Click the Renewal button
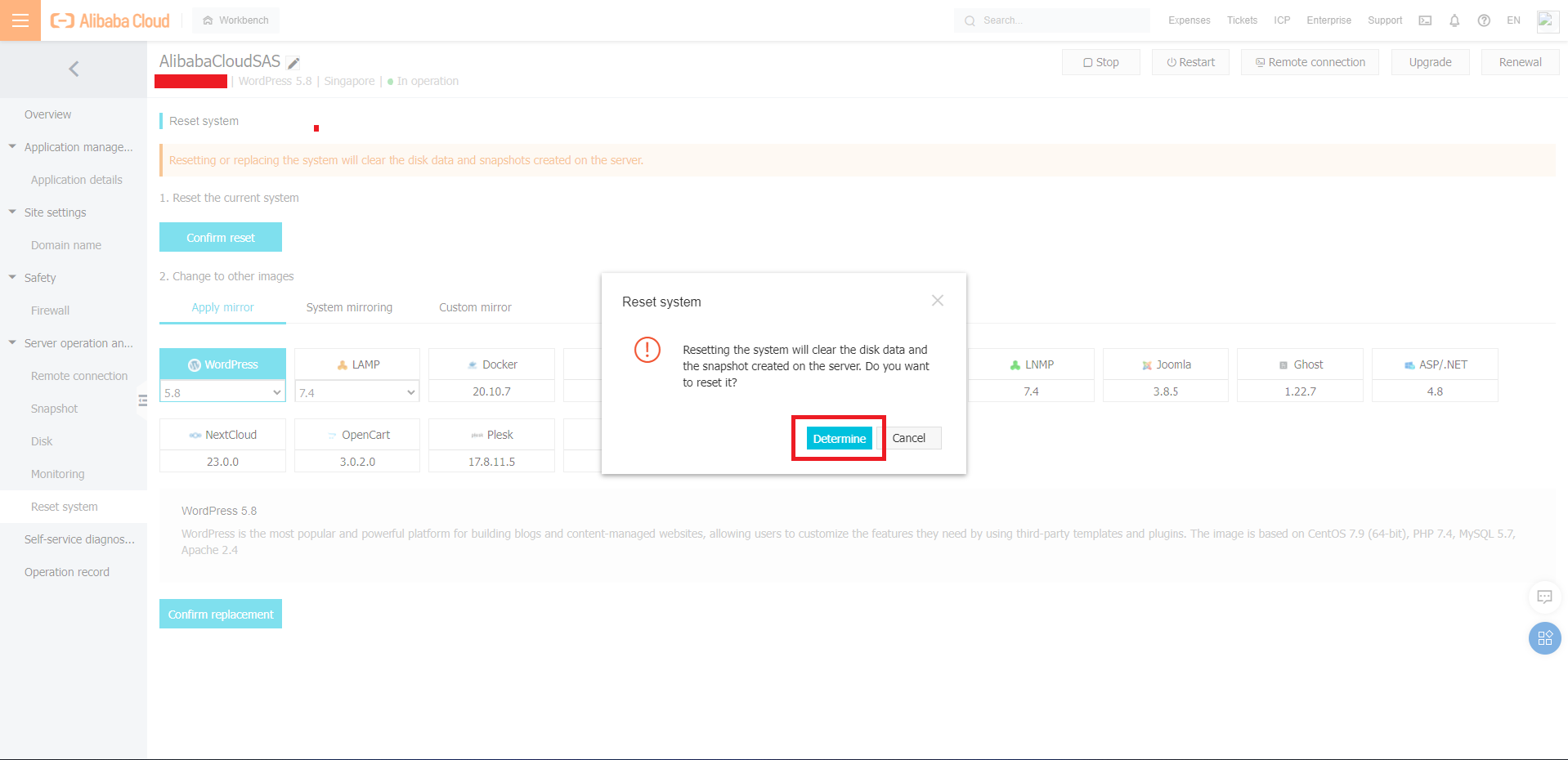Screen dimensions: 1568x760 click(x=1520, y=62)
